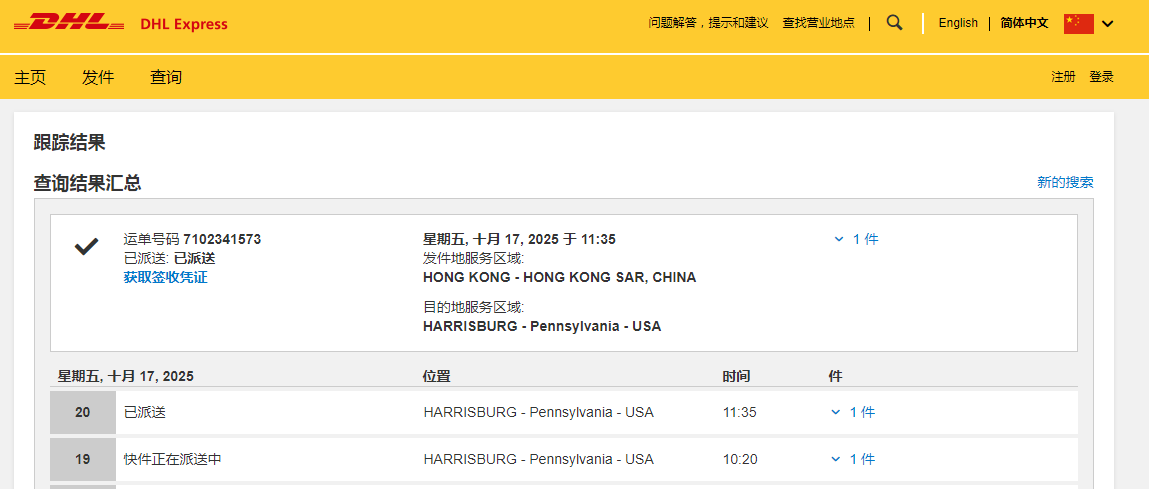Viewport: 1149px width, 489px height.
Task: Switch language to English
Action: click(x=957, y=23)
